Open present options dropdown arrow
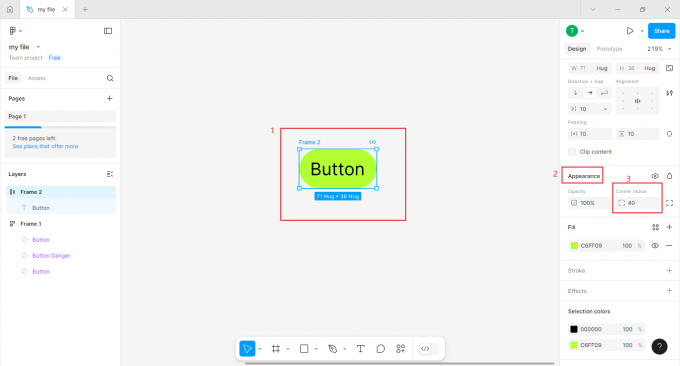 [x=642, y=31]
